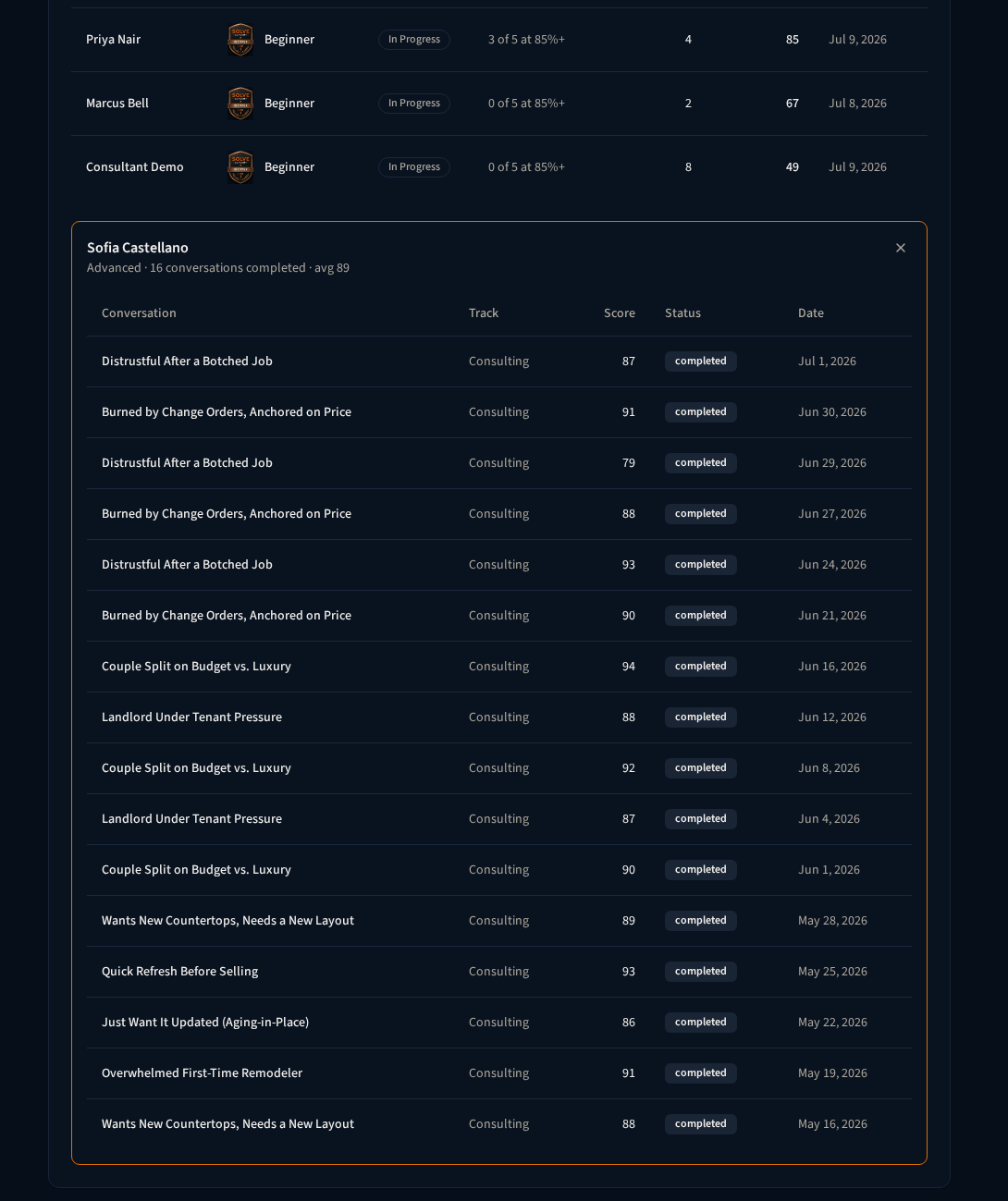Click Consultant Demo's In Progress status pill
The height and width of the screenshot is (1201, 1008).
click(x=414, y=167)
